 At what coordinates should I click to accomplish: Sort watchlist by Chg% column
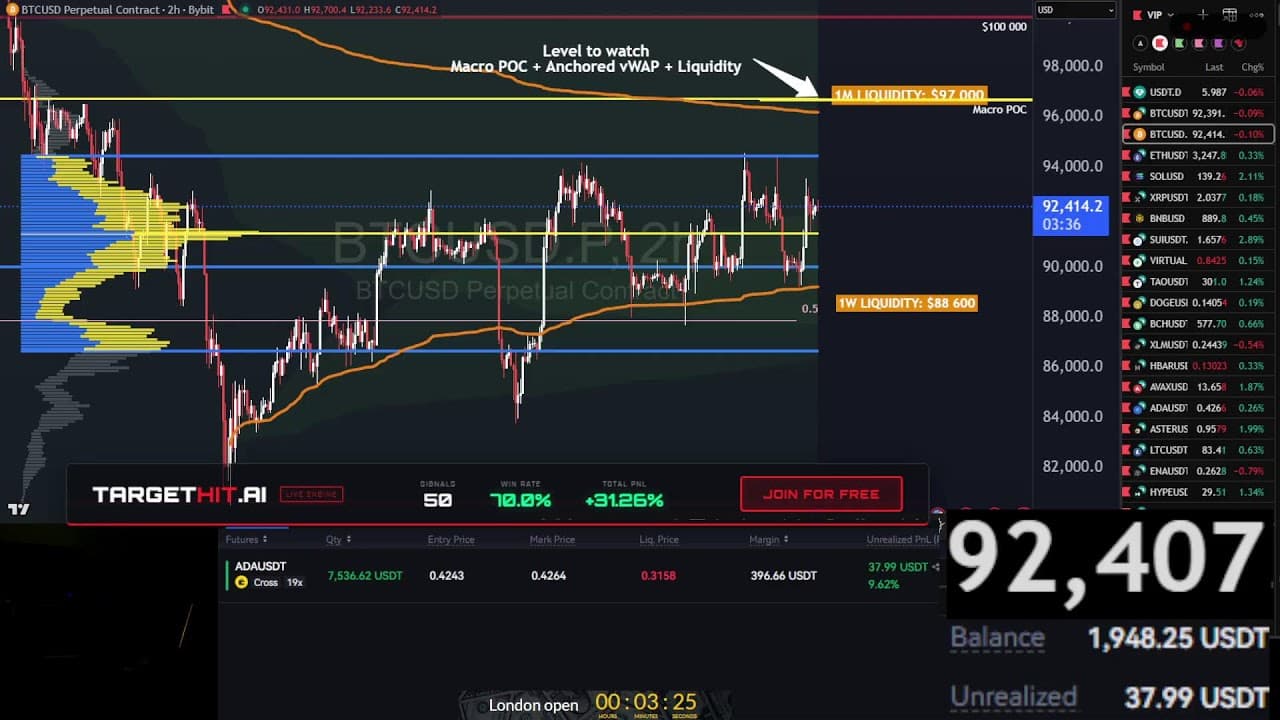click(x=1252, y=68)
